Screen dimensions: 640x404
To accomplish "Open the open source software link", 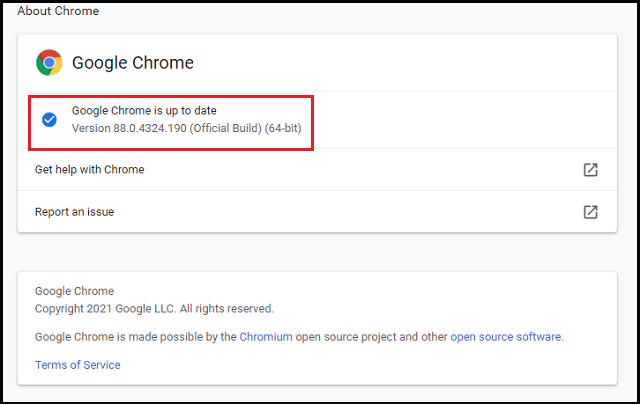I will [506, 337].
